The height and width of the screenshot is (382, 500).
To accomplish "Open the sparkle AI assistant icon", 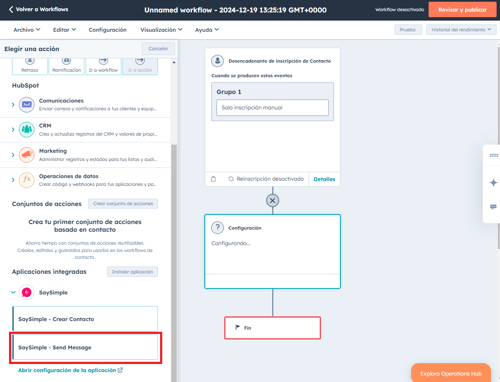I will [x=493, y=183].
